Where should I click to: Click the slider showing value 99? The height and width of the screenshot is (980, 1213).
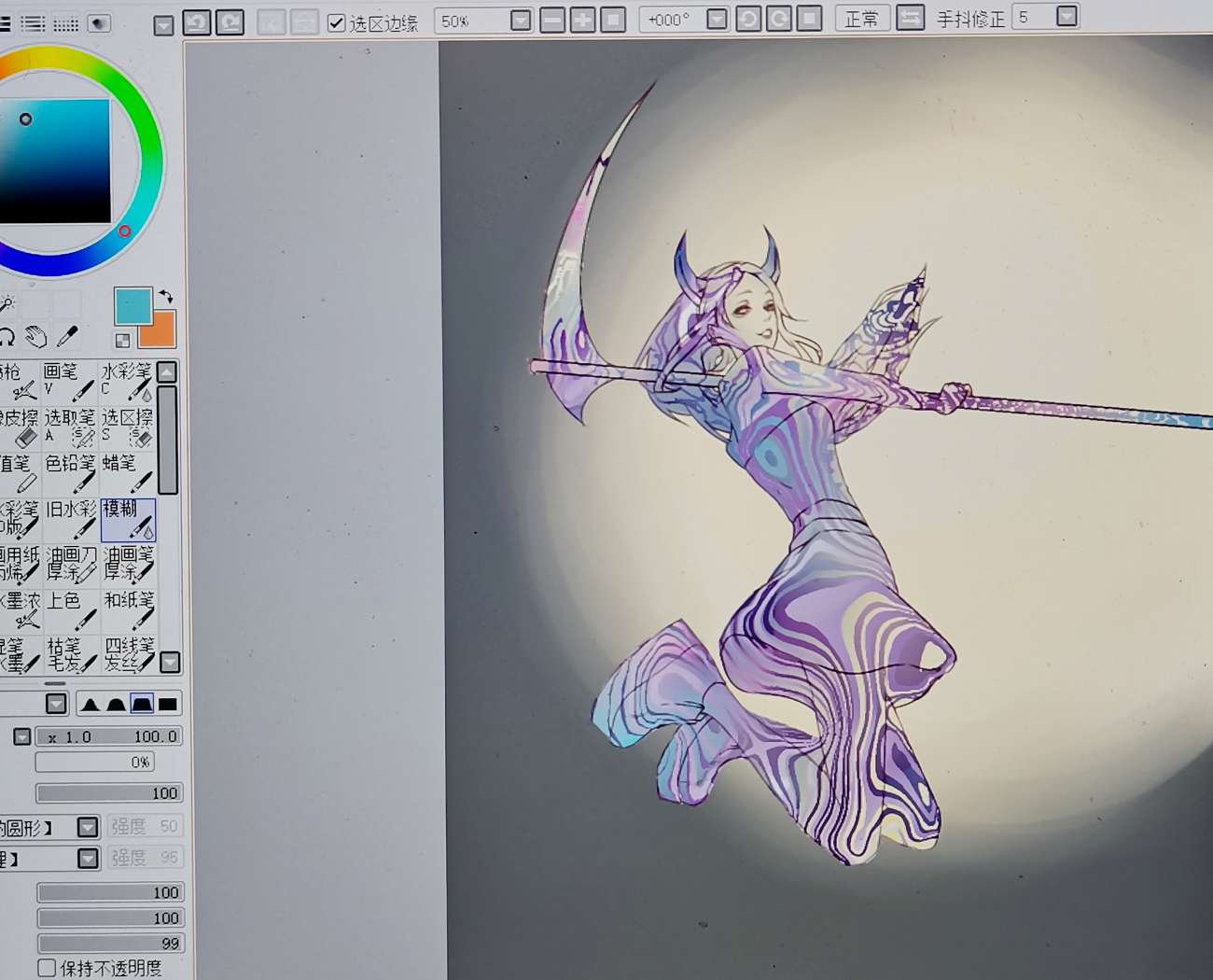pos(110,944)
